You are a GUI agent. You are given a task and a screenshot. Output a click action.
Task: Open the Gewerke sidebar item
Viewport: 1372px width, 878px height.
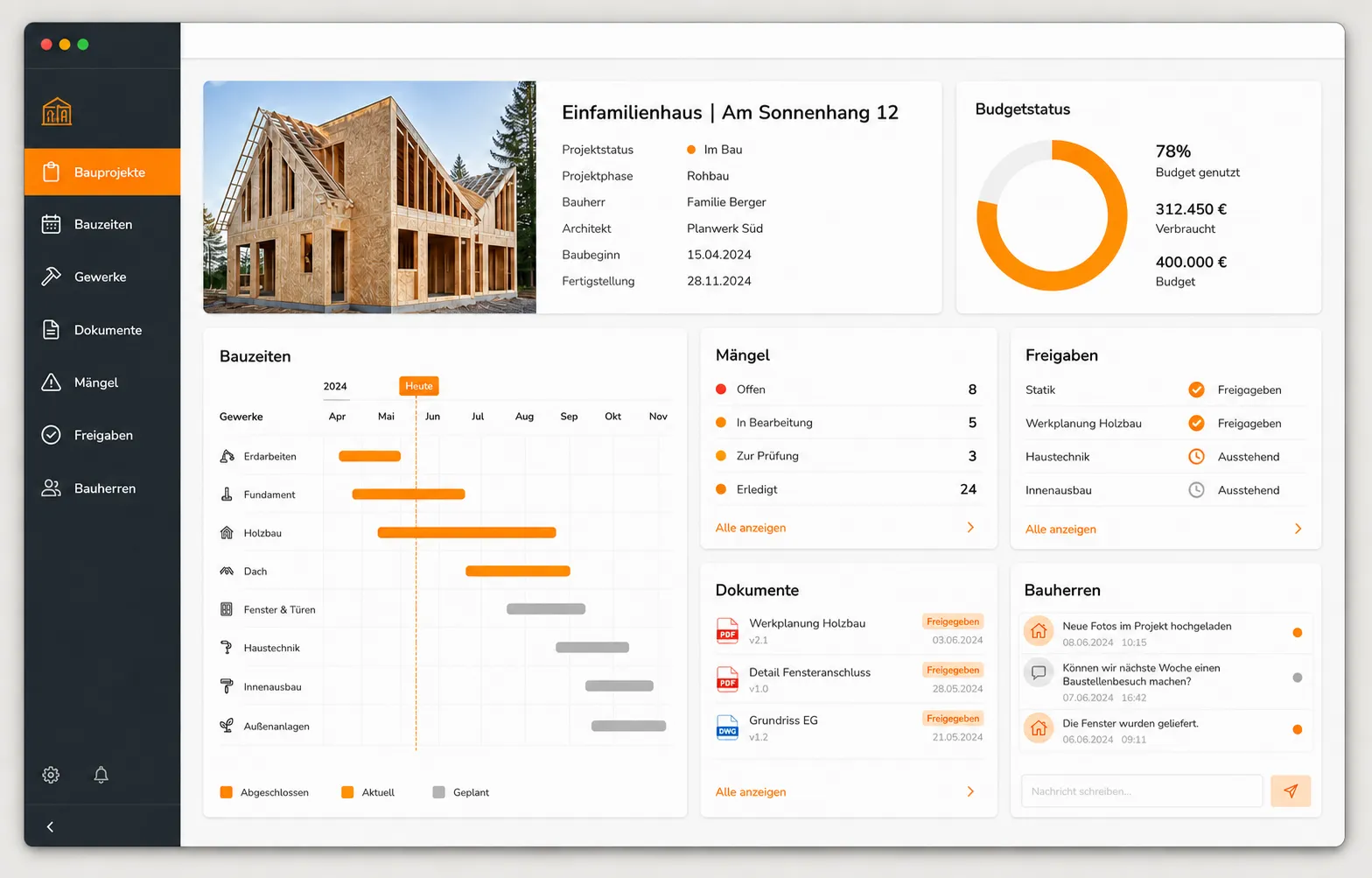coord(102,277)
